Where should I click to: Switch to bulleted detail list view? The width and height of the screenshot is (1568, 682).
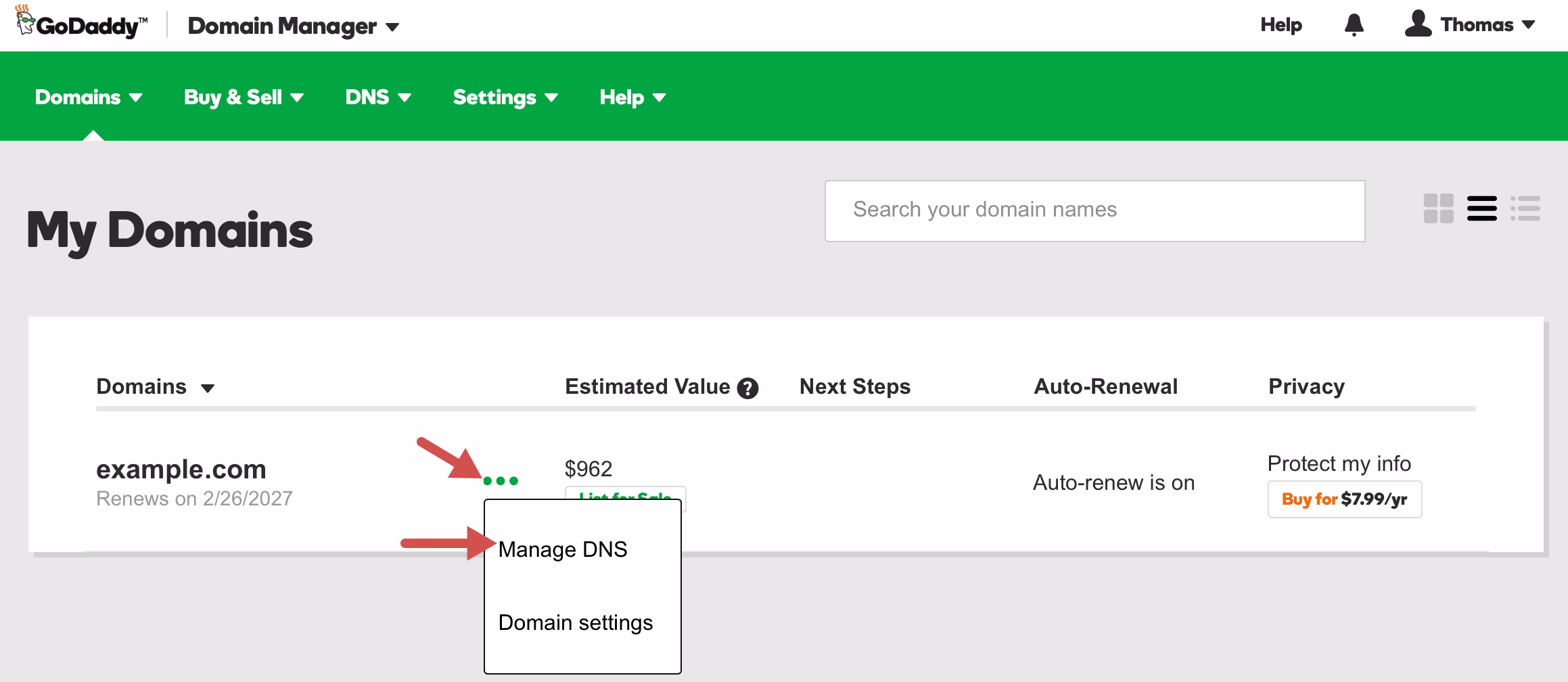pos(1525,208)
